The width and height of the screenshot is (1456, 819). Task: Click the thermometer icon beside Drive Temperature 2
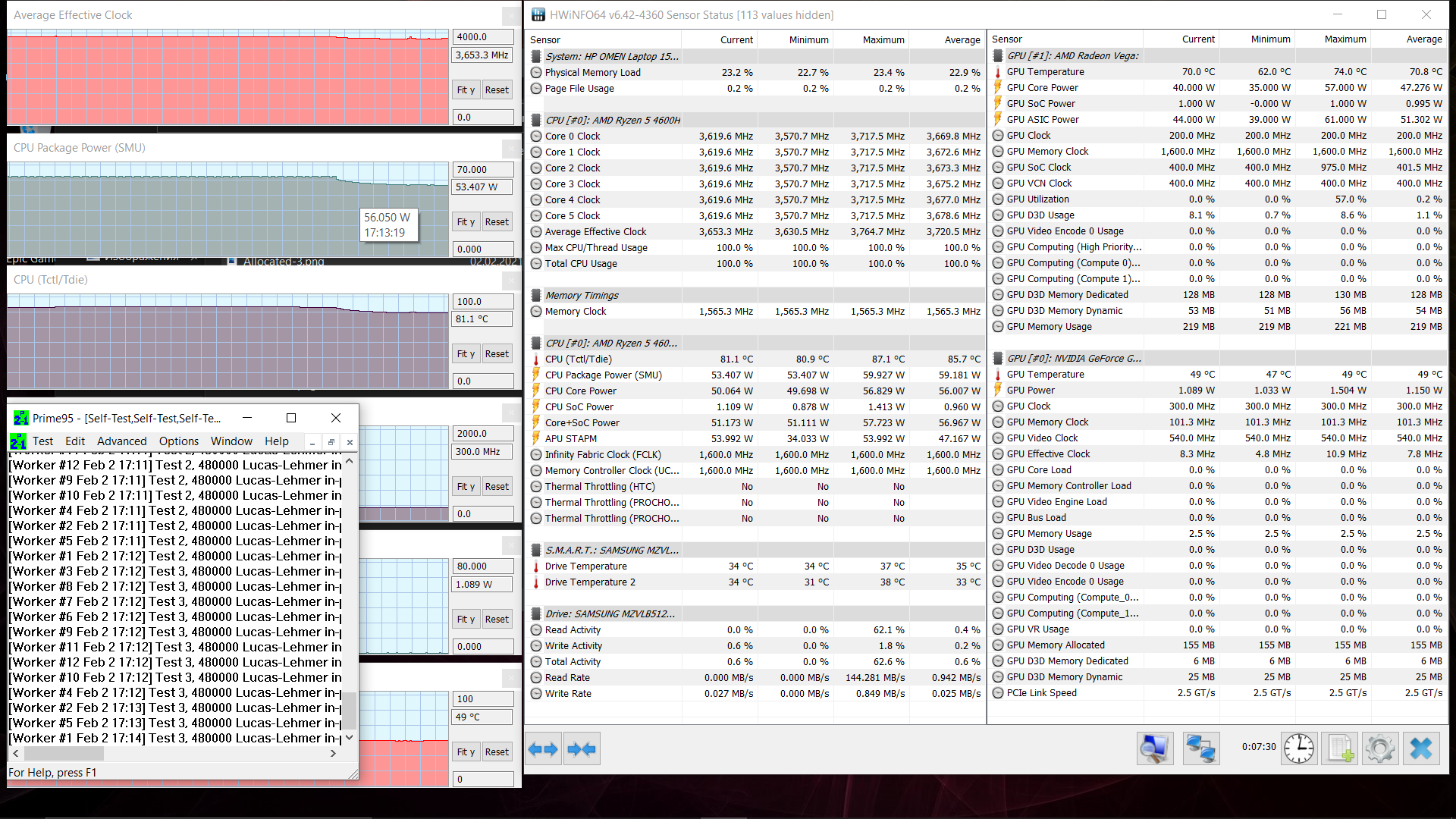click(x=536, y=582)
